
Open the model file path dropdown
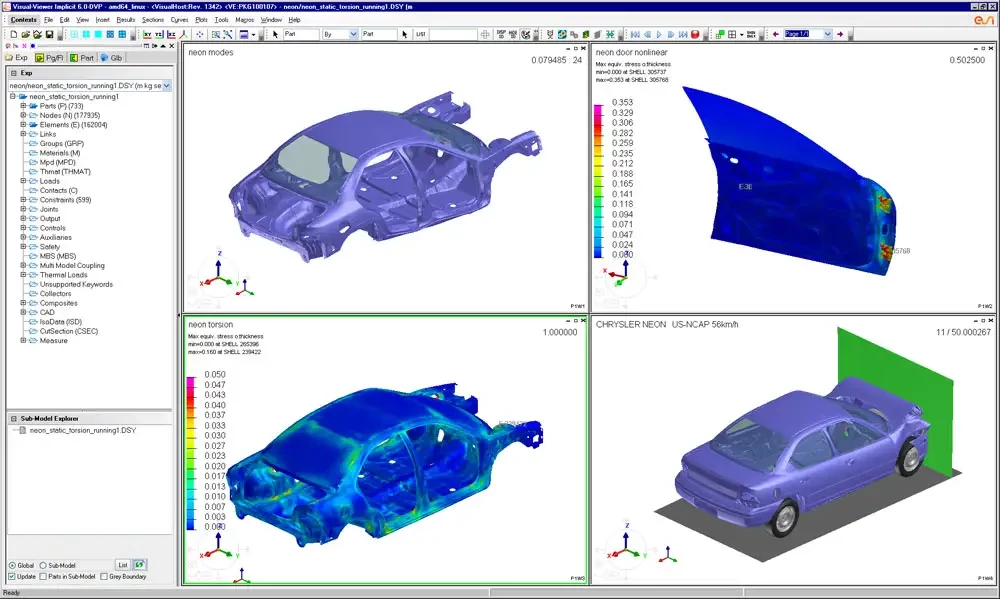166,85
